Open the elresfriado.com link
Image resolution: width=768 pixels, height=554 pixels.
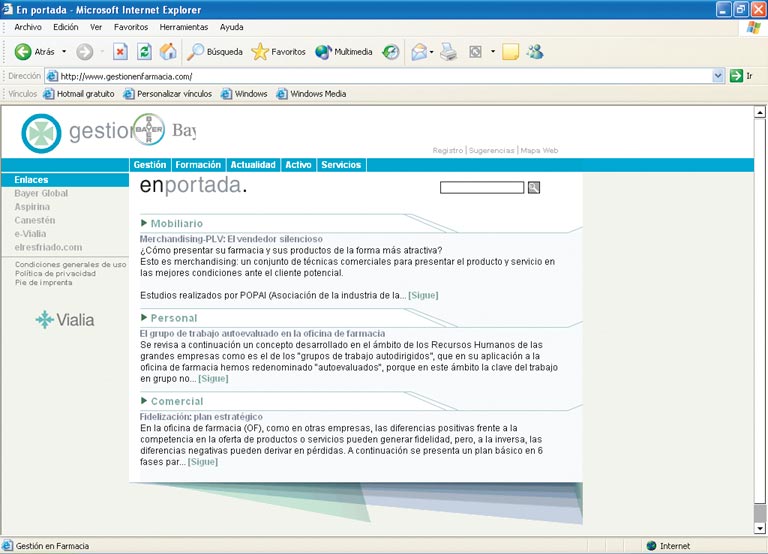(x=48, y=247)
